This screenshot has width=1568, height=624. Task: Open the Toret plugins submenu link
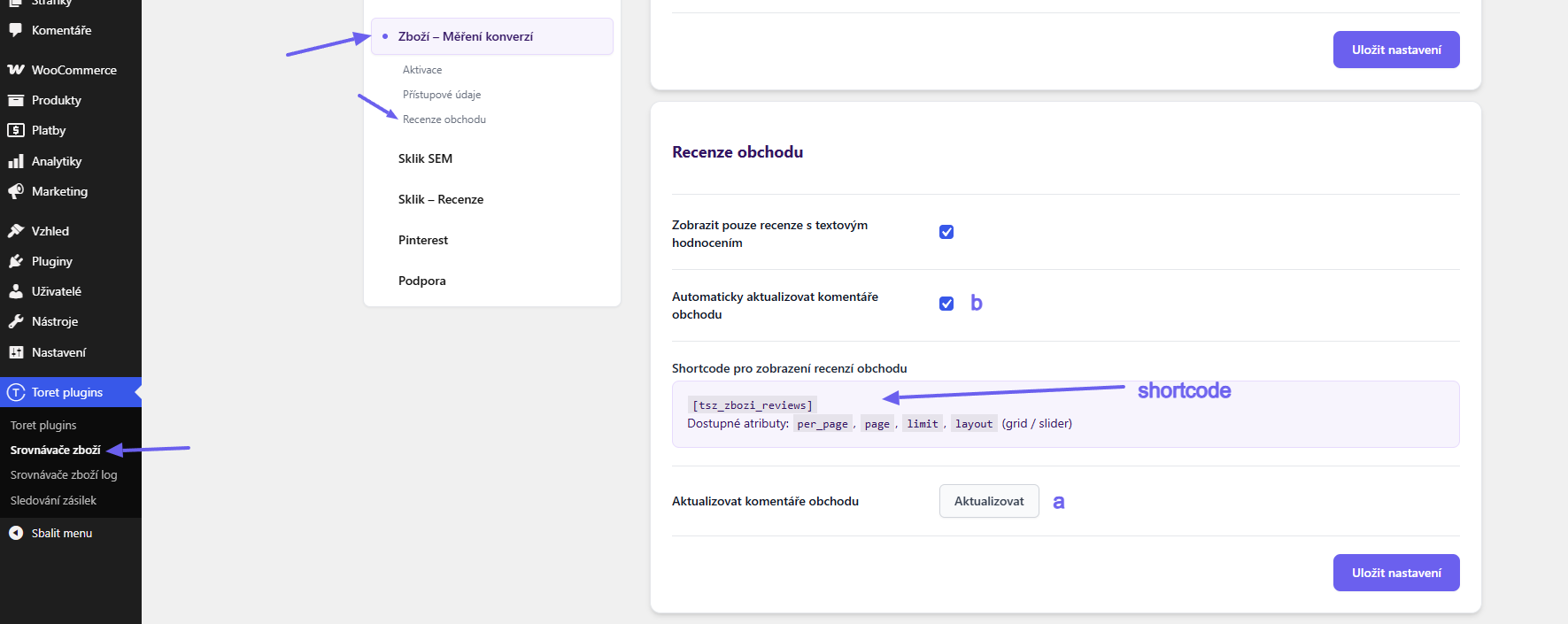pos(43,426)
